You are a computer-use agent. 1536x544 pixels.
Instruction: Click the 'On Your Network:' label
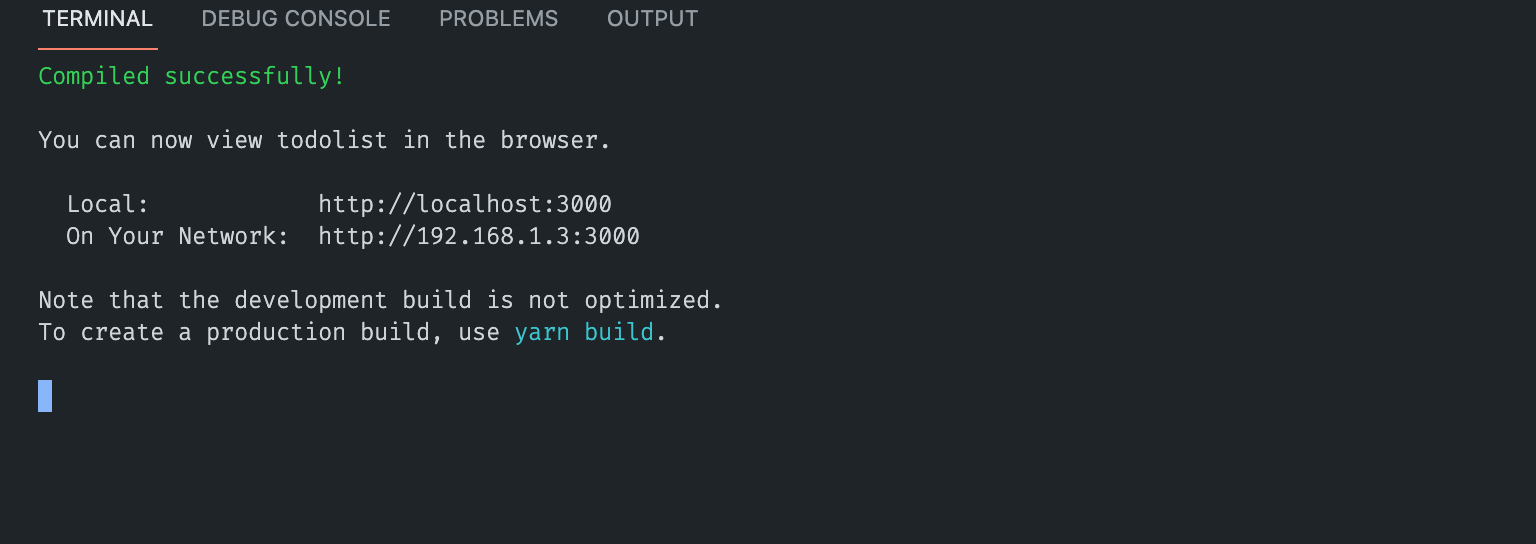[x=178, y=237]
